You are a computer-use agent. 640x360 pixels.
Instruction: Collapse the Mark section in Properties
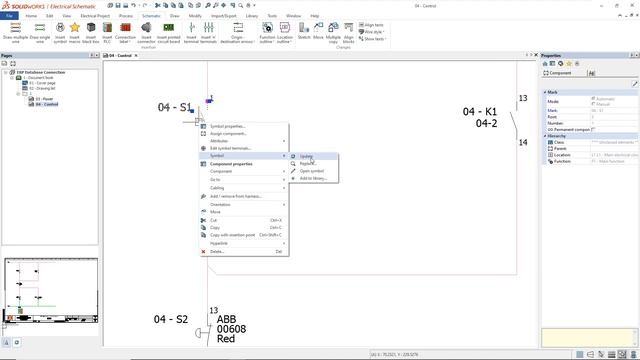[545, 92]
